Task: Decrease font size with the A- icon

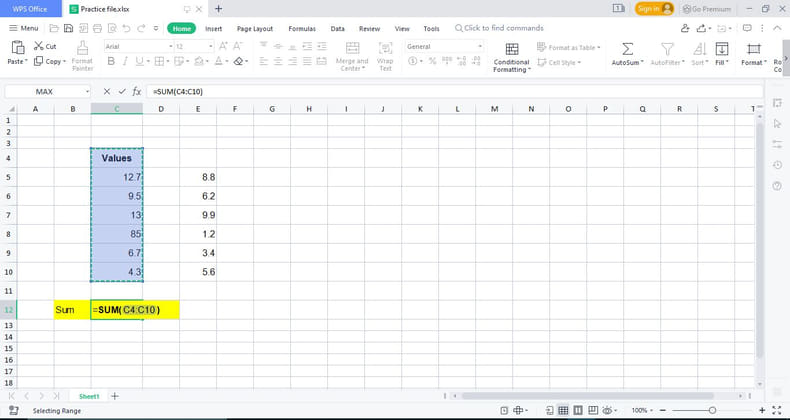Action: (237, 46)
